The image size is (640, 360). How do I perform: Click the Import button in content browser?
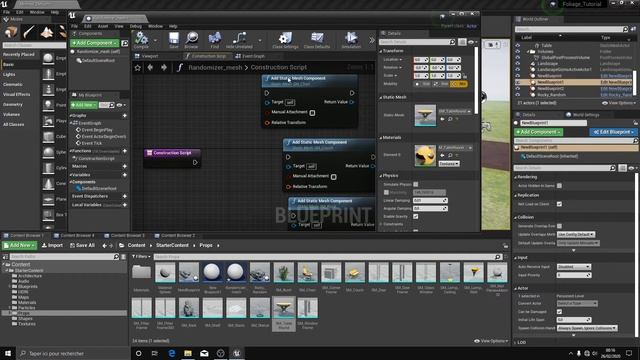(x=52, y=245)
